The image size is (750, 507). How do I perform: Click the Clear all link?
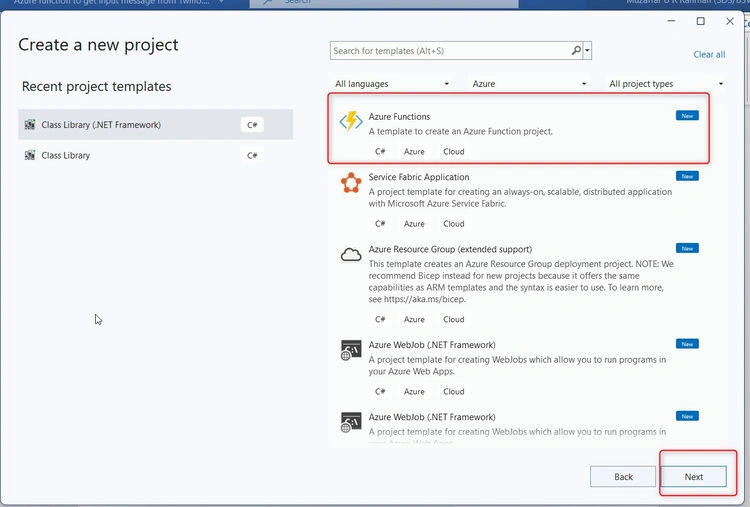click(709, 55)
